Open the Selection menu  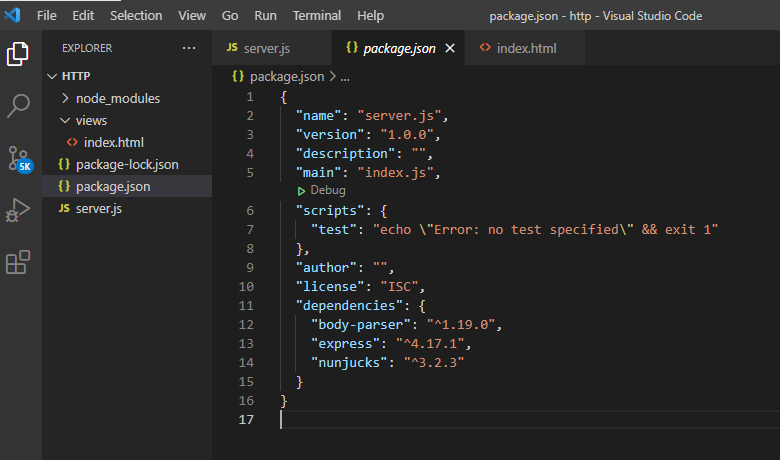(136, 15)
